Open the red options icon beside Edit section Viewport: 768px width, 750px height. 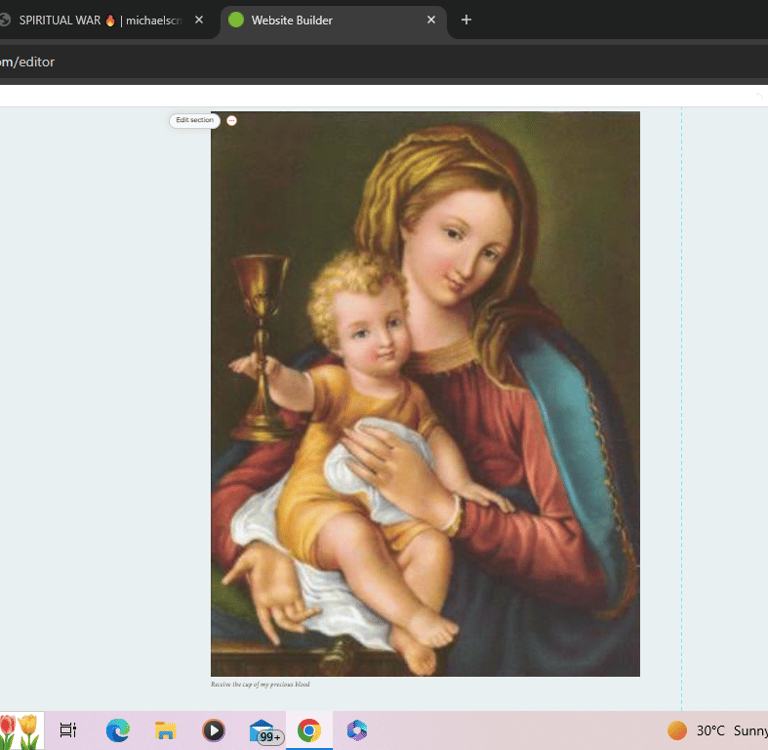(232, 121)
